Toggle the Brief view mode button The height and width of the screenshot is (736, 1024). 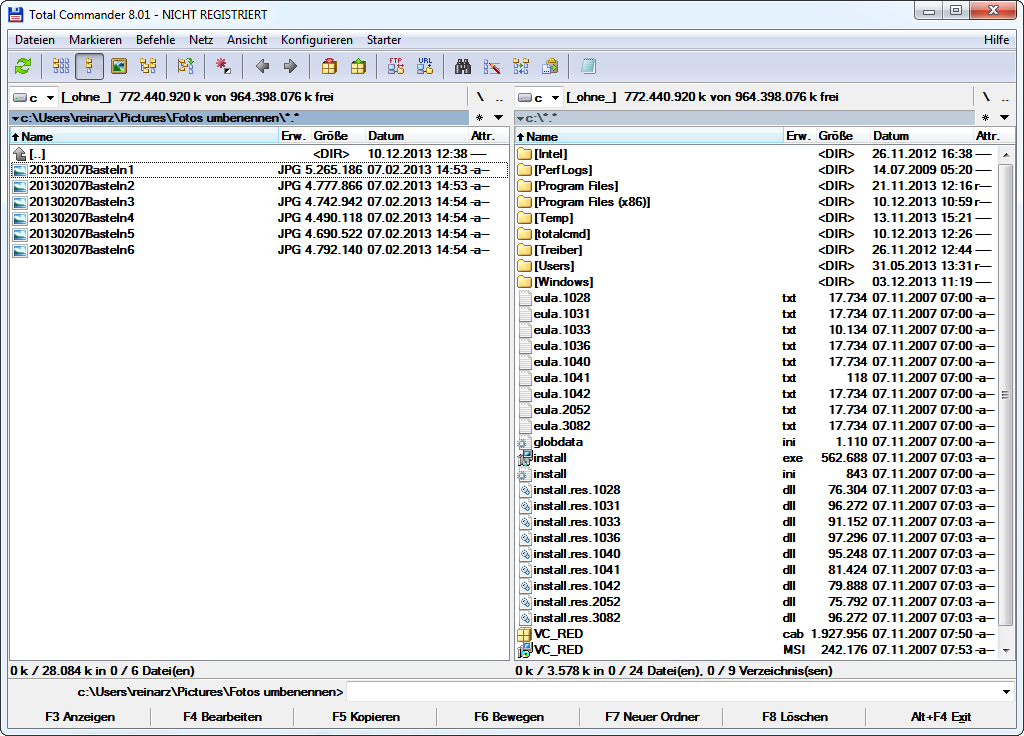[x=61, y=67]
